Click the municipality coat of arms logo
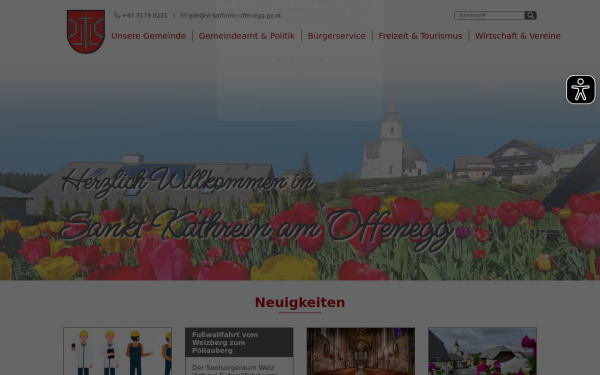 [x=86, y=32]
